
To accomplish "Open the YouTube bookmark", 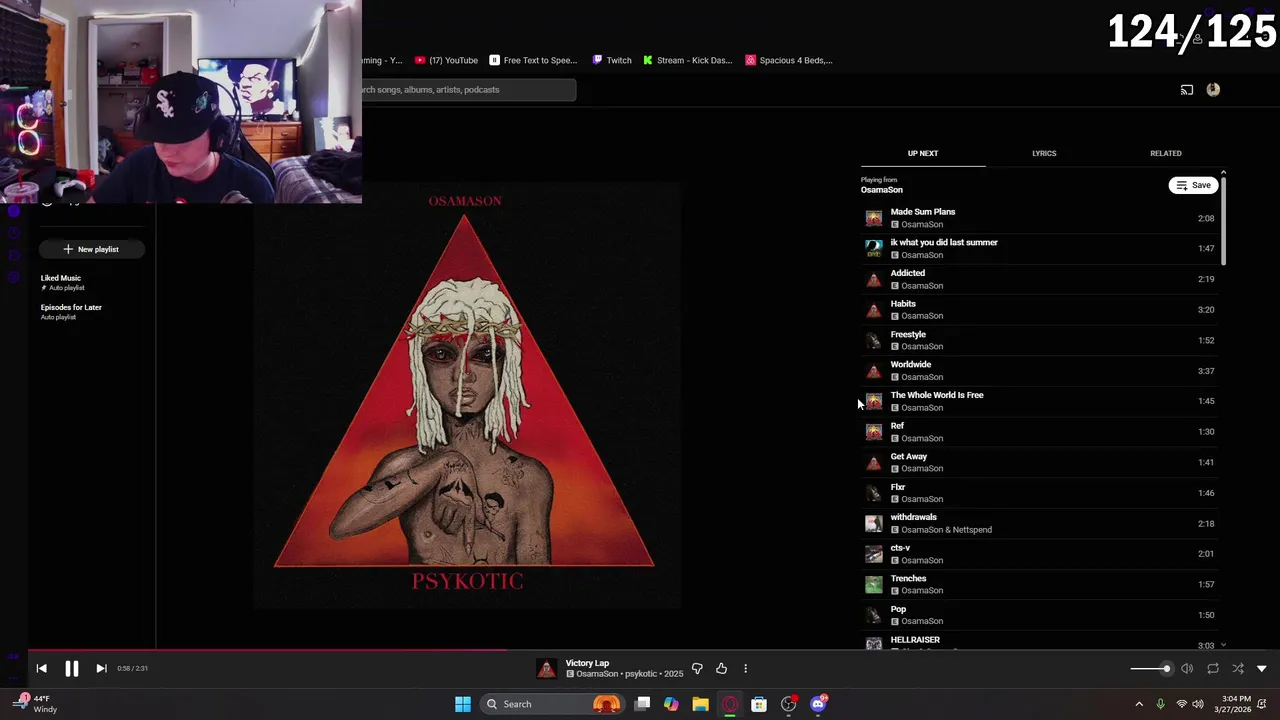I will 446,60.
